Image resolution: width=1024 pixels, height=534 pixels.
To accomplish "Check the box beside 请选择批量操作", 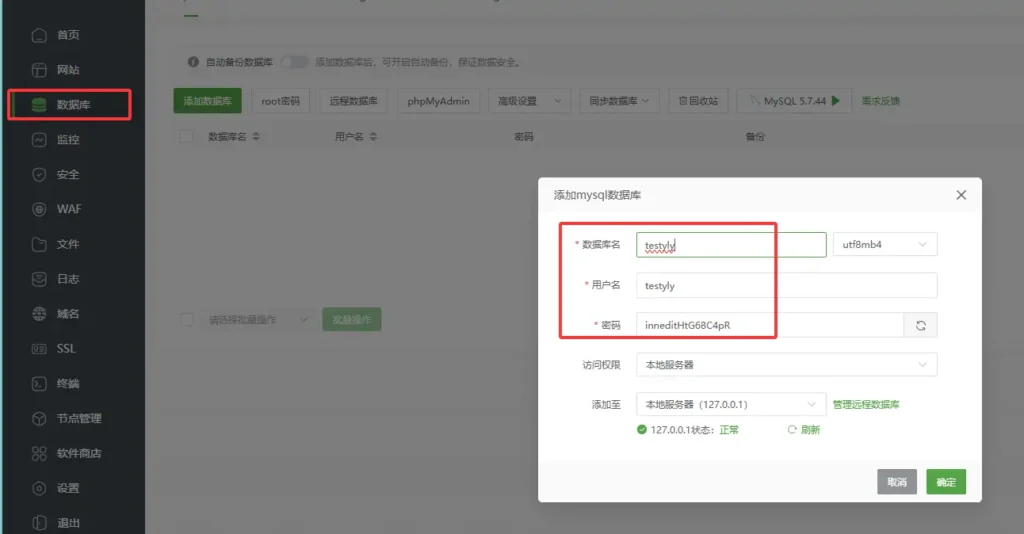I will [x=187, y=319].
